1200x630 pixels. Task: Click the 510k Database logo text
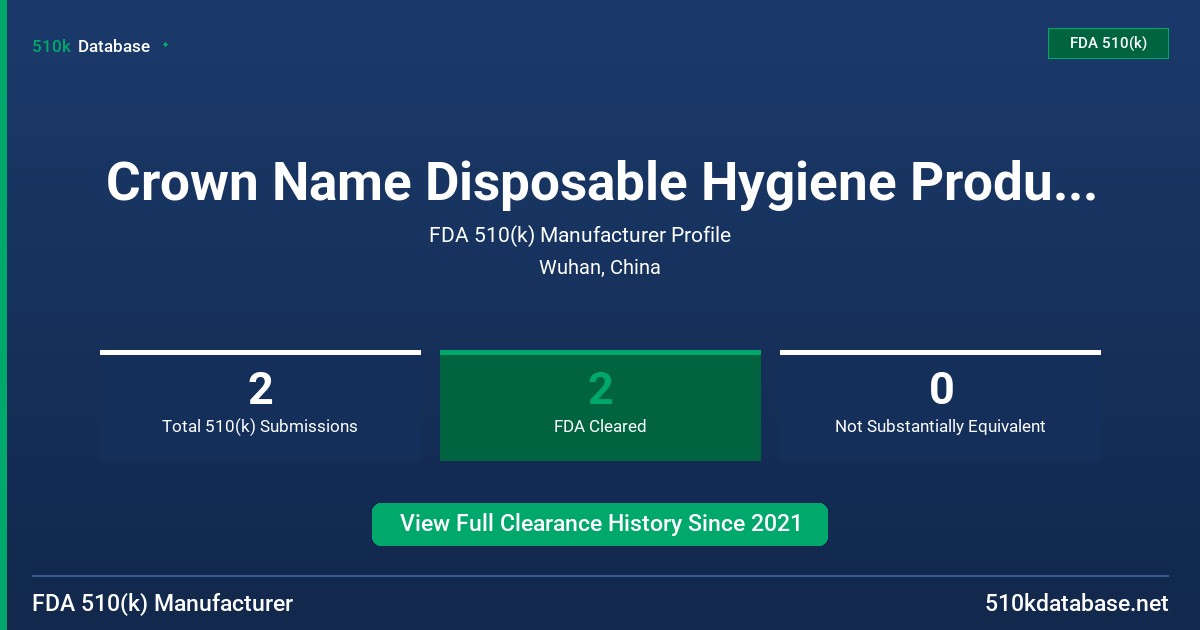(x=91, y=46)
